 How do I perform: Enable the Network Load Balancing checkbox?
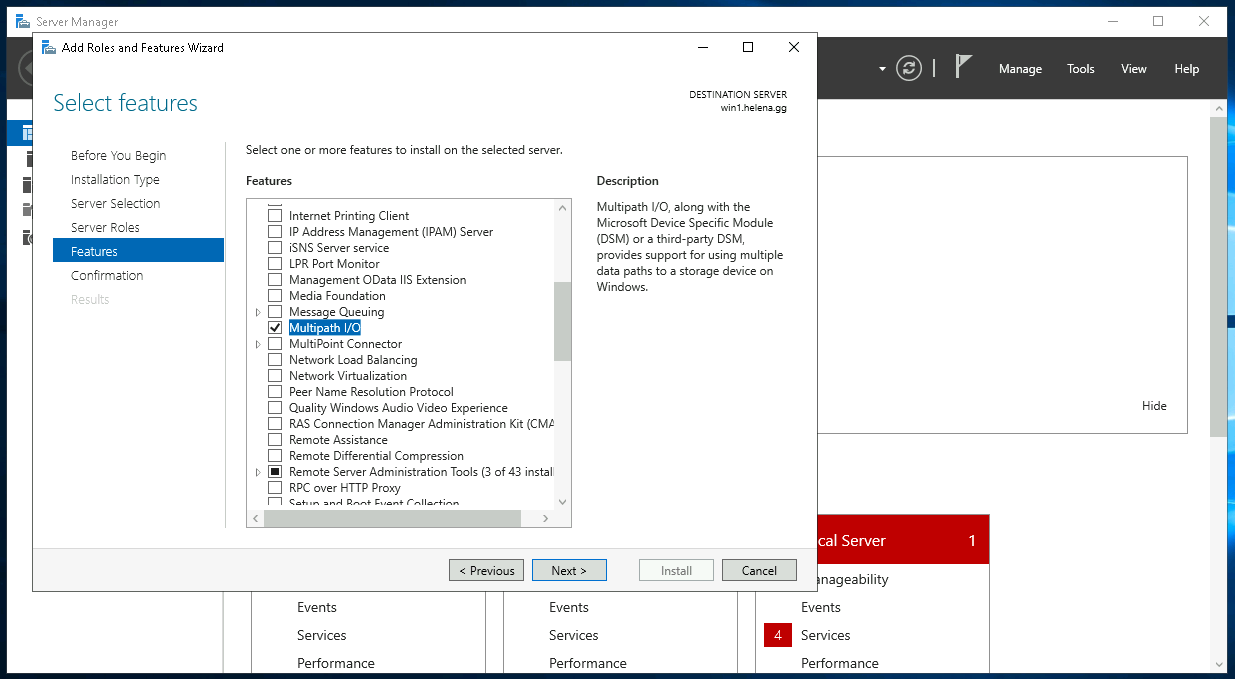(x=275, y=360)
